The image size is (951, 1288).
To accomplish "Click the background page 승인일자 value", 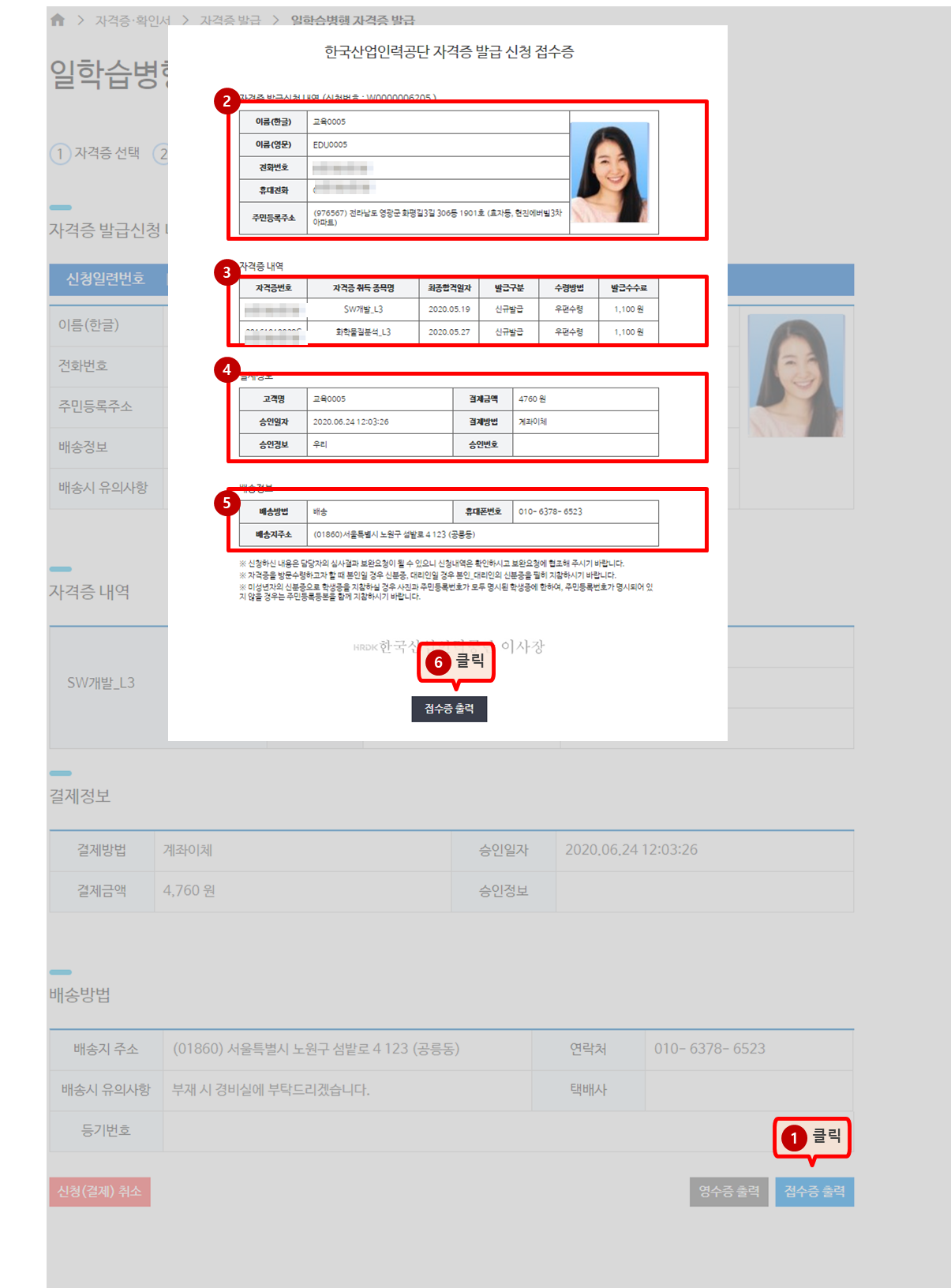I will coord(631,850).
